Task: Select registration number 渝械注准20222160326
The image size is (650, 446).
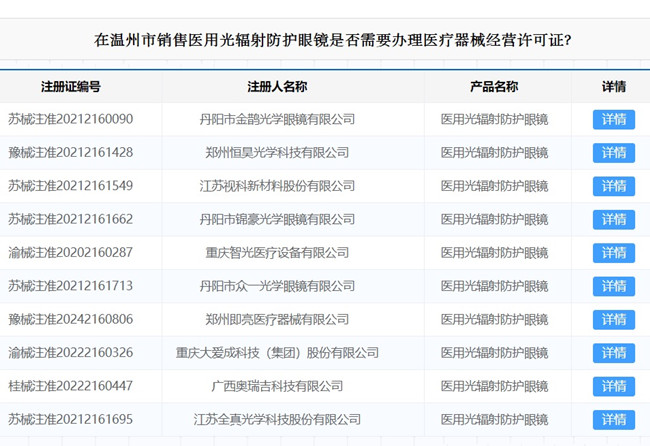Action: [70, 353]
